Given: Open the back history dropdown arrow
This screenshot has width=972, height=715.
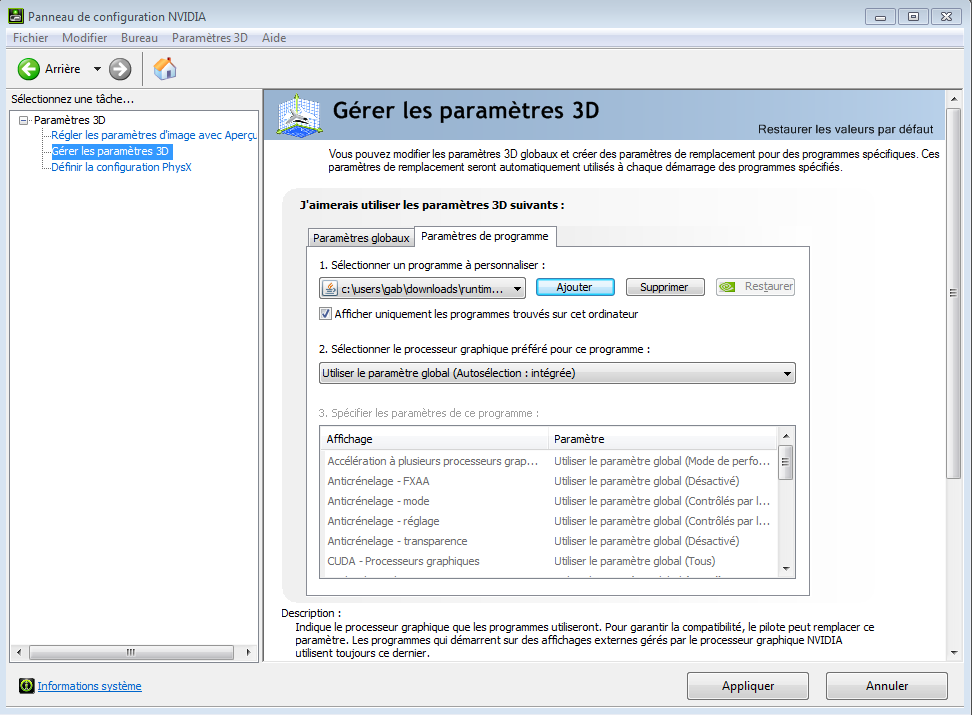Looking at the screenshot, I should click(x=97, y=69).
